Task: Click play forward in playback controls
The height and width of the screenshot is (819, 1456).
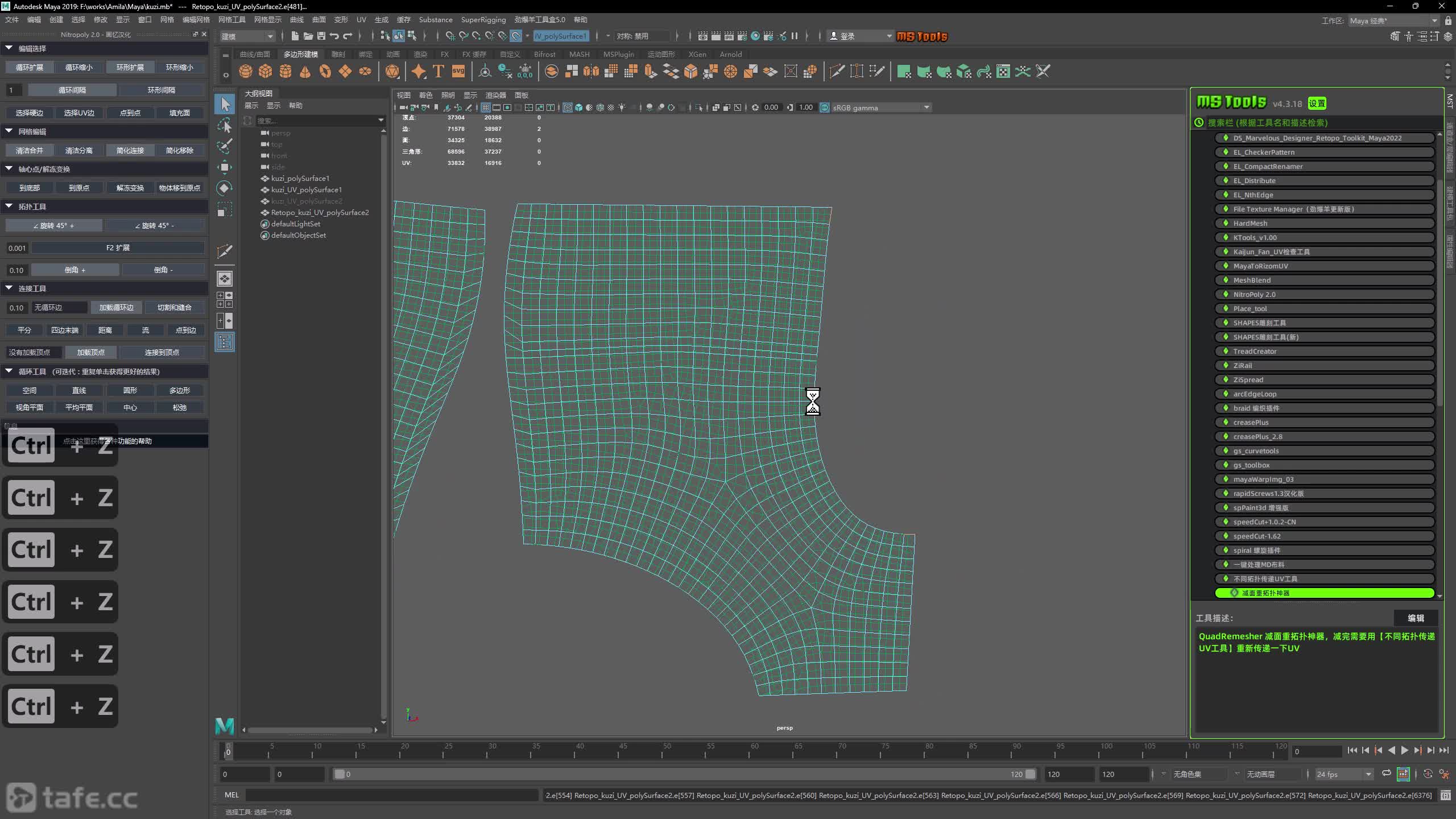Action: [x=1404, y=751]
